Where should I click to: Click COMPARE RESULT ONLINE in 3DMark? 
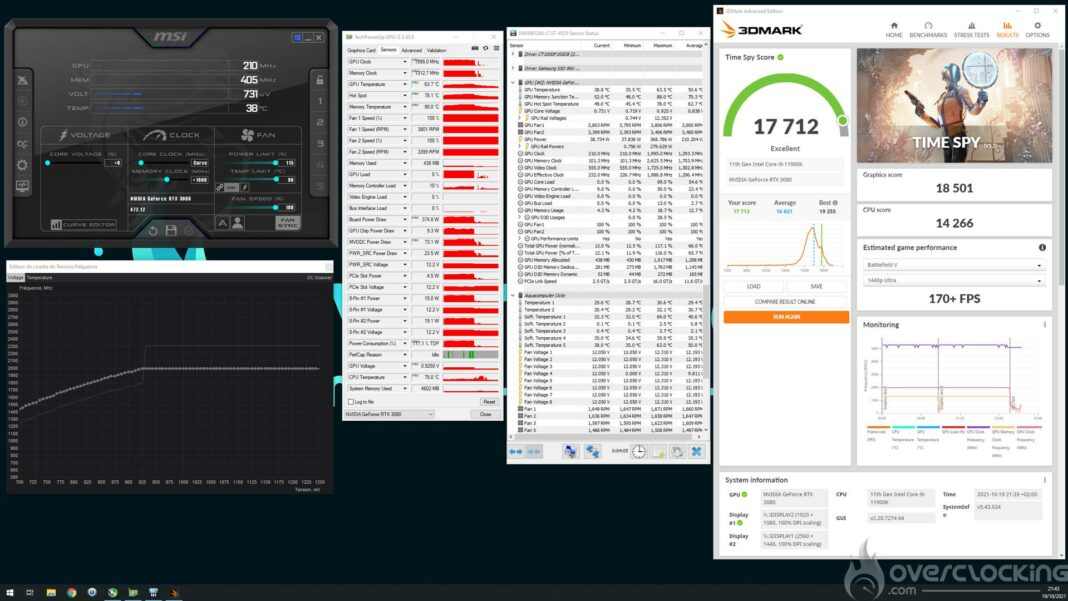tap(785, 302)
